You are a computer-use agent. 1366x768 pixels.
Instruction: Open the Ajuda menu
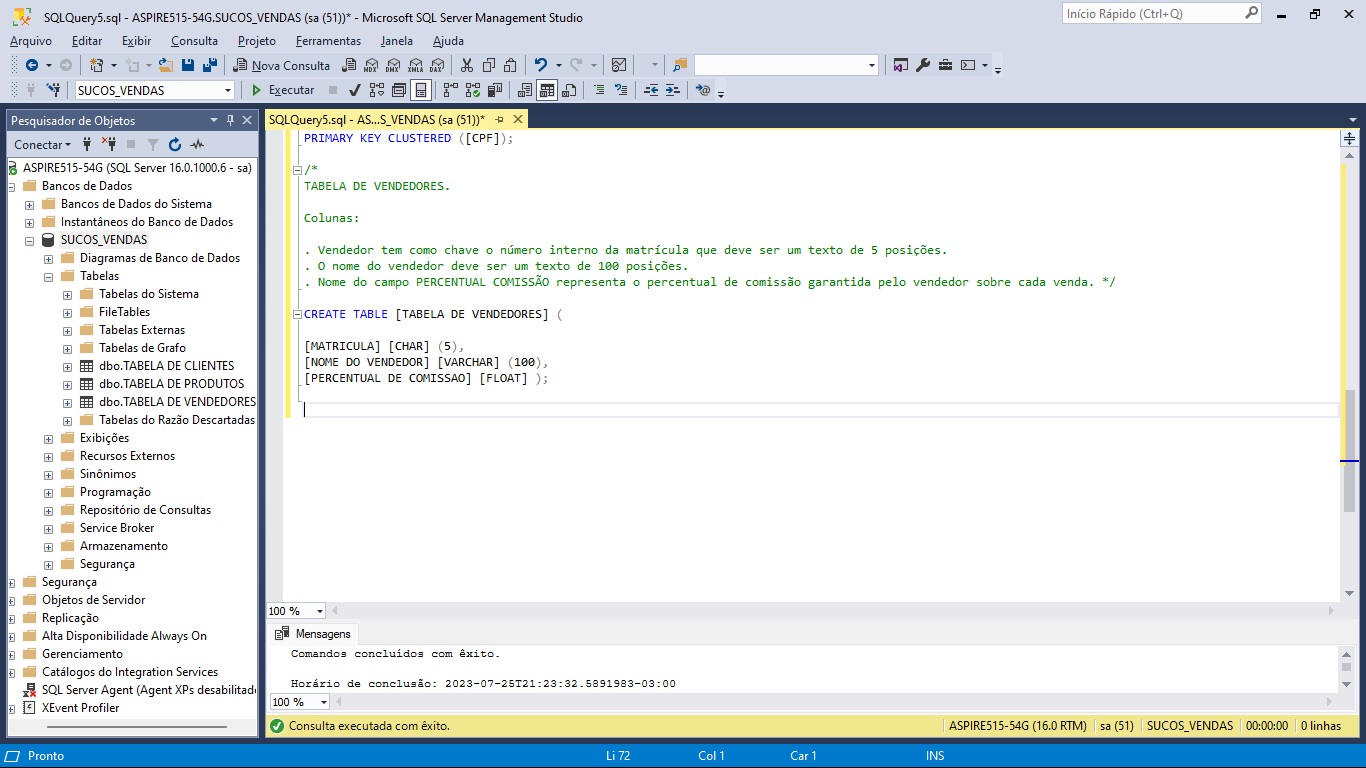point(448,41)
